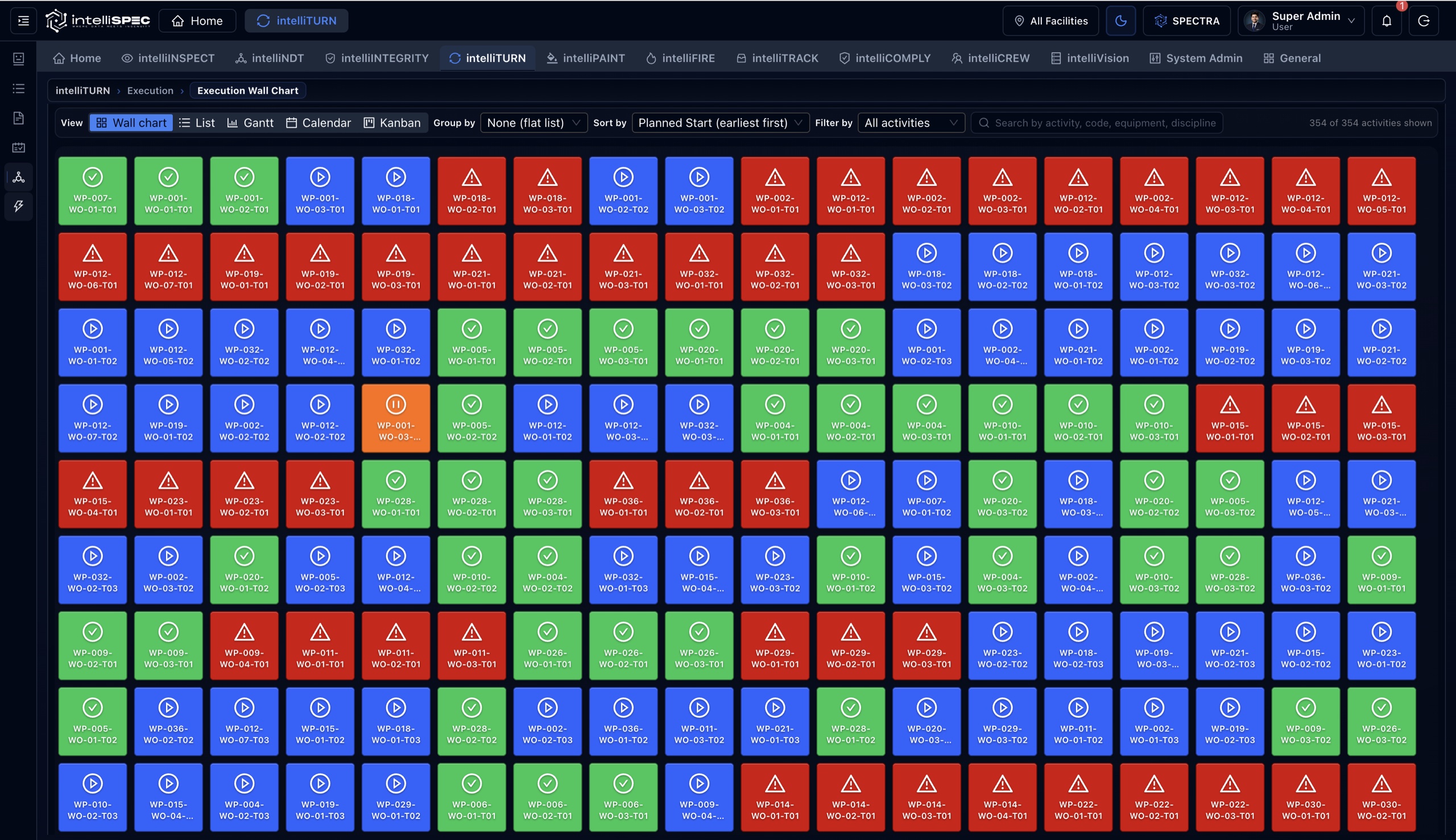Click the lightning bolt icon in left sidebar
1456x840 pixels.
(x=18, y=206)
